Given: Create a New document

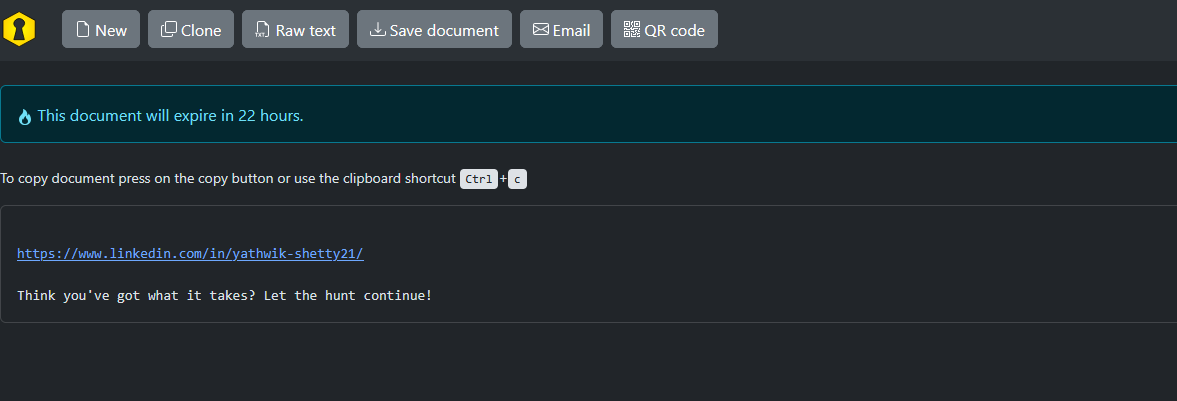Looking at the screenshot, I should coord(101,29).
